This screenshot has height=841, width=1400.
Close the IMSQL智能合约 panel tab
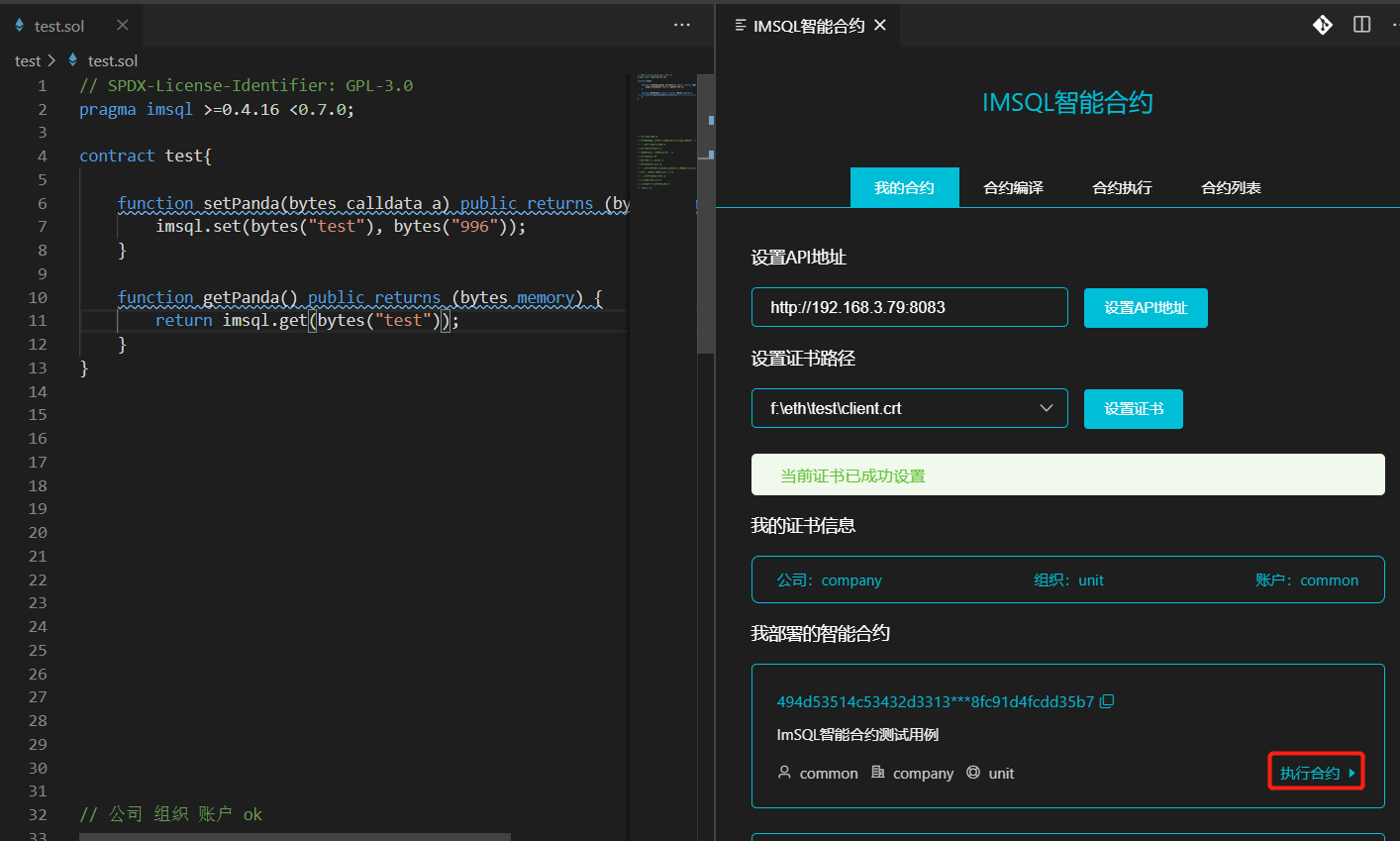pos(880,25)
